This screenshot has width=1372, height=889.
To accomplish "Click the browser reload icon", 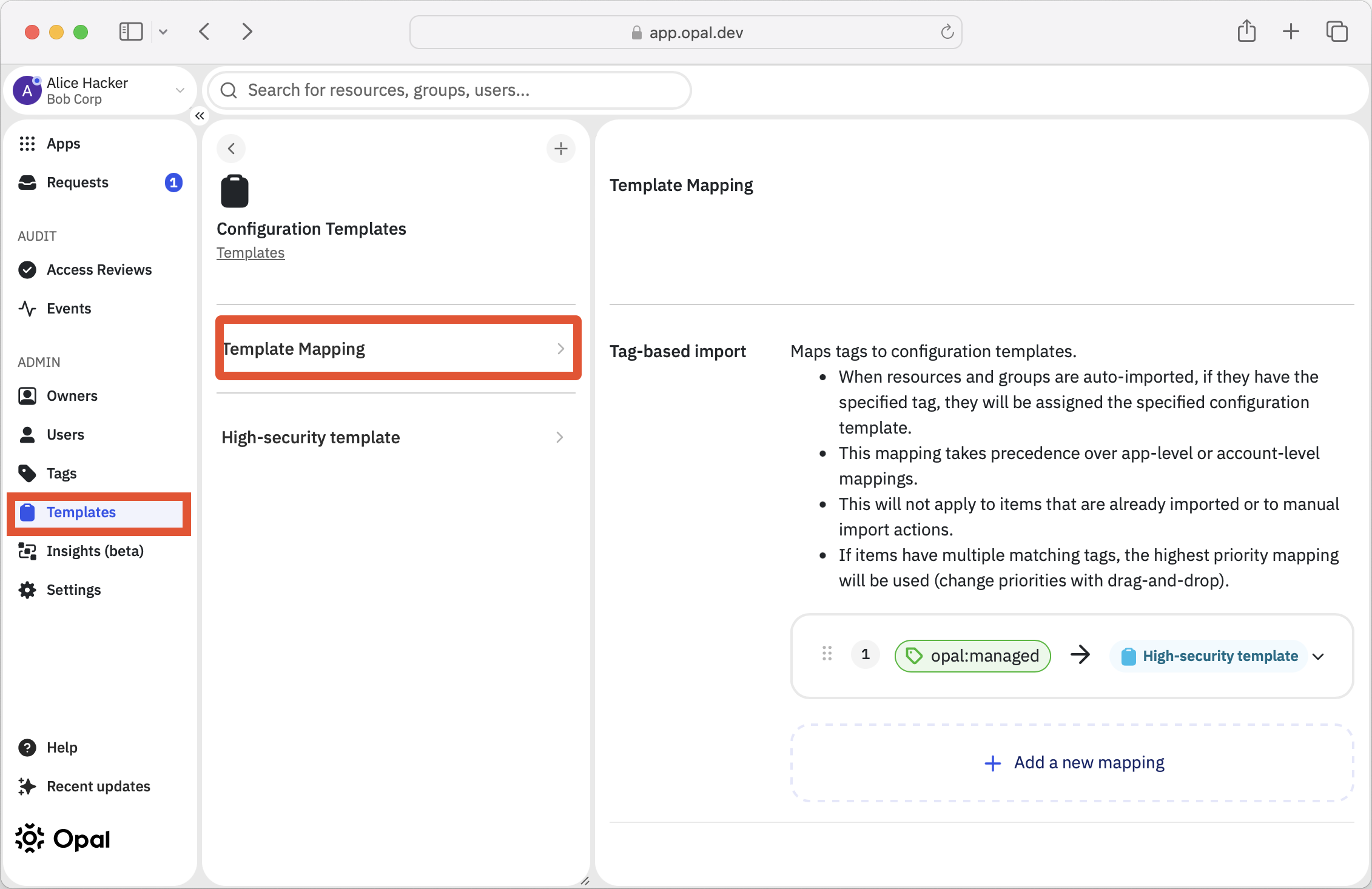I will [x=947, y=32].
